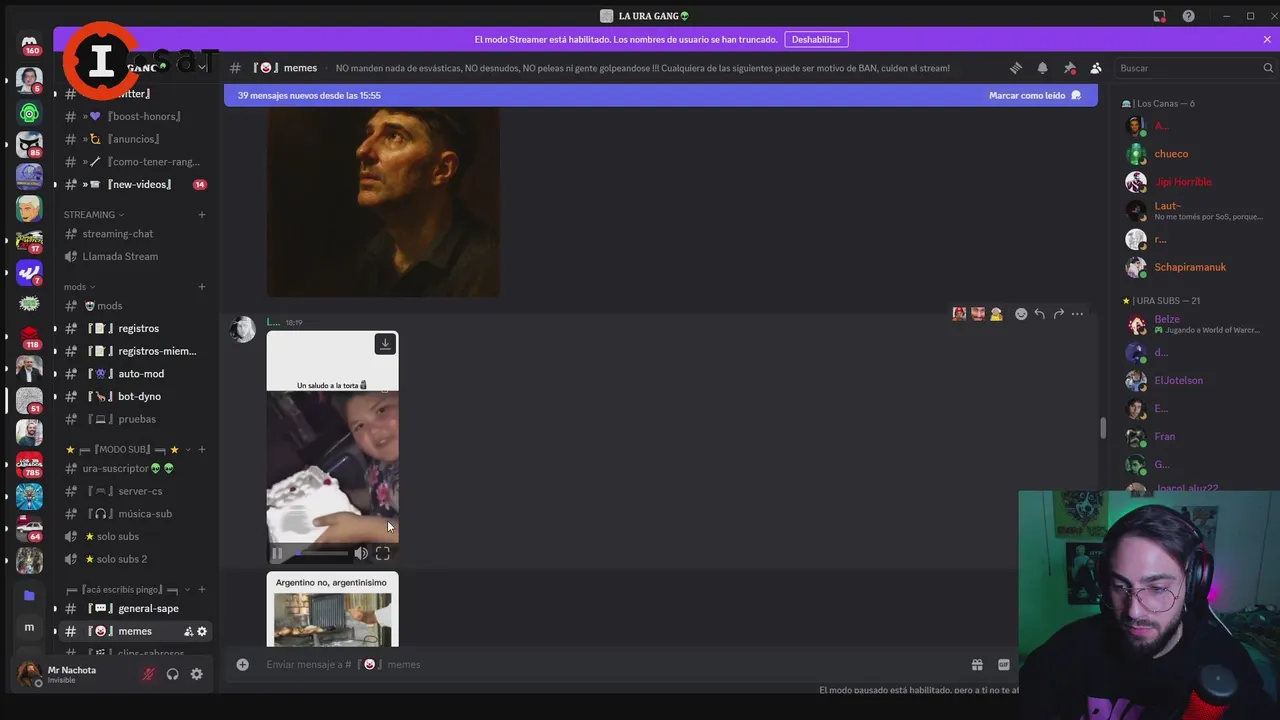Open server icon with 118 badge
The height and width of the screenshot is (720, 1280).
tap(29, 336)
